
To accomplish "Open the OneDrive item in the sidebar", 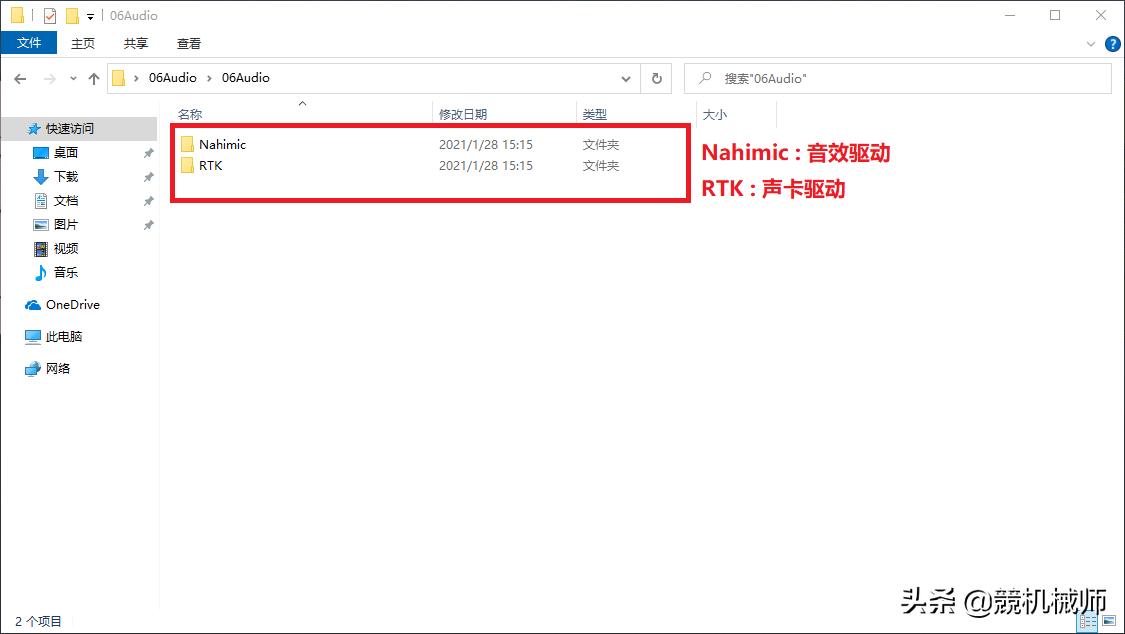I will (x=70, y=304).
